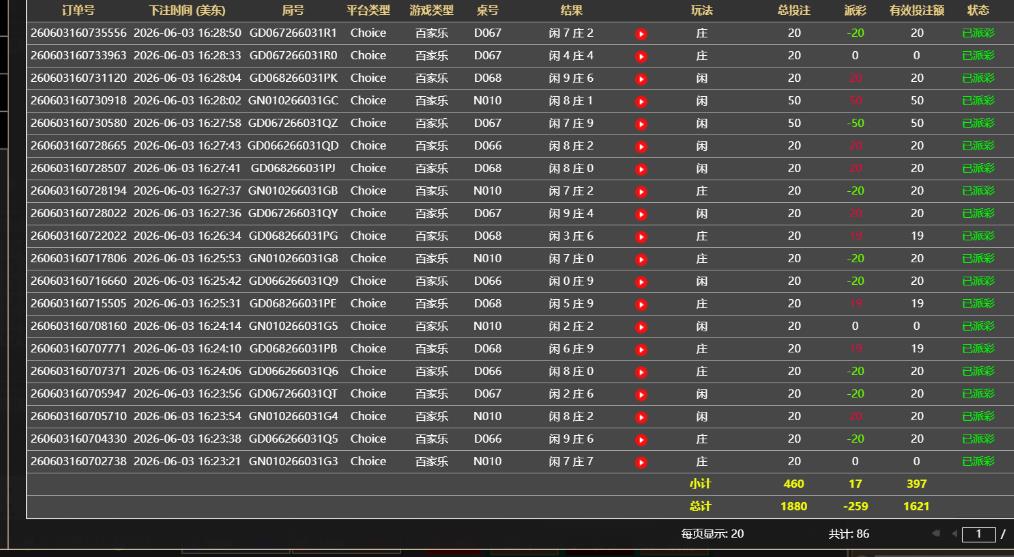Click the 桌号 column header
The height and width of the screenshot is (557, 1014).
[x=487, y=10]
